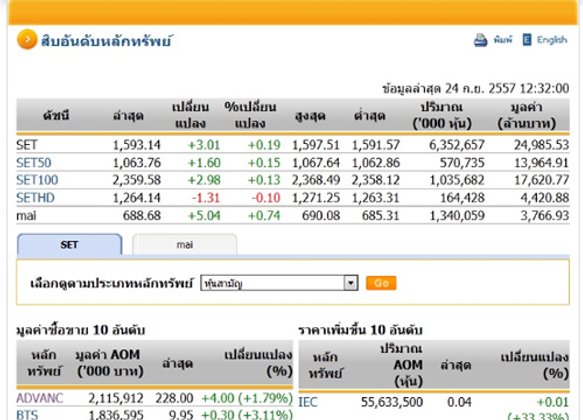Click the last-updated timestamp 12:32:00

click(x=544, y=88)
